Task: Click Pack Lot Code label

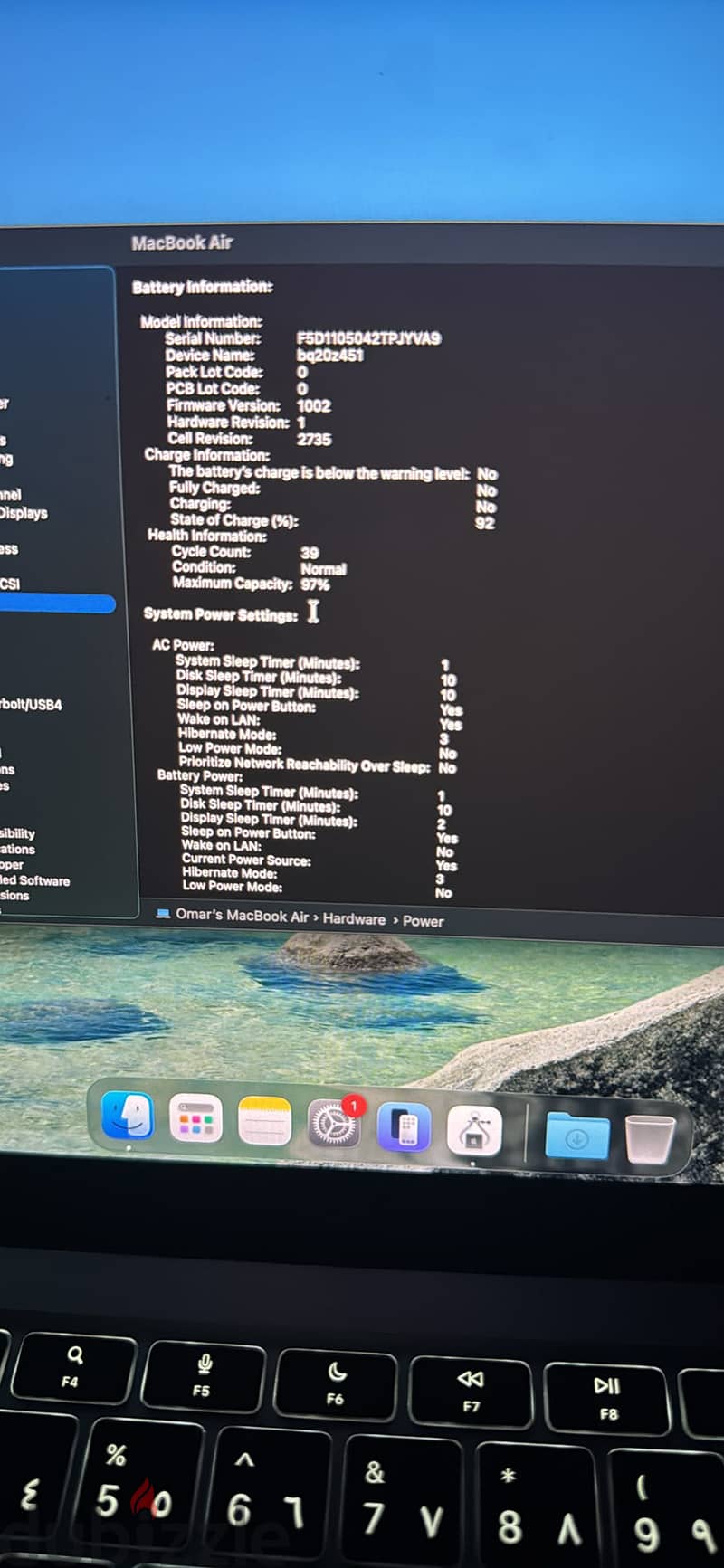Action: (214, 372)
